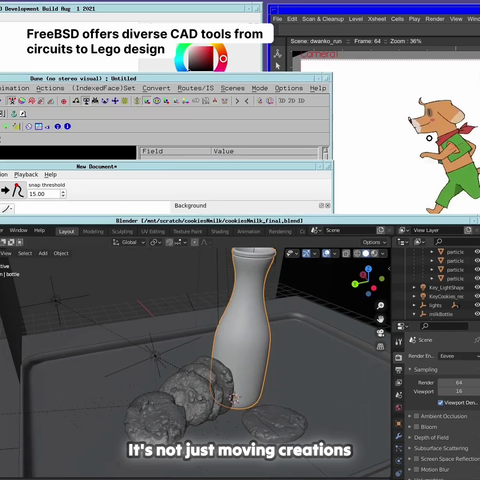Click the blue Z axis on navigation gizmo
Screen dimensions: 480x480
(368, 269)
